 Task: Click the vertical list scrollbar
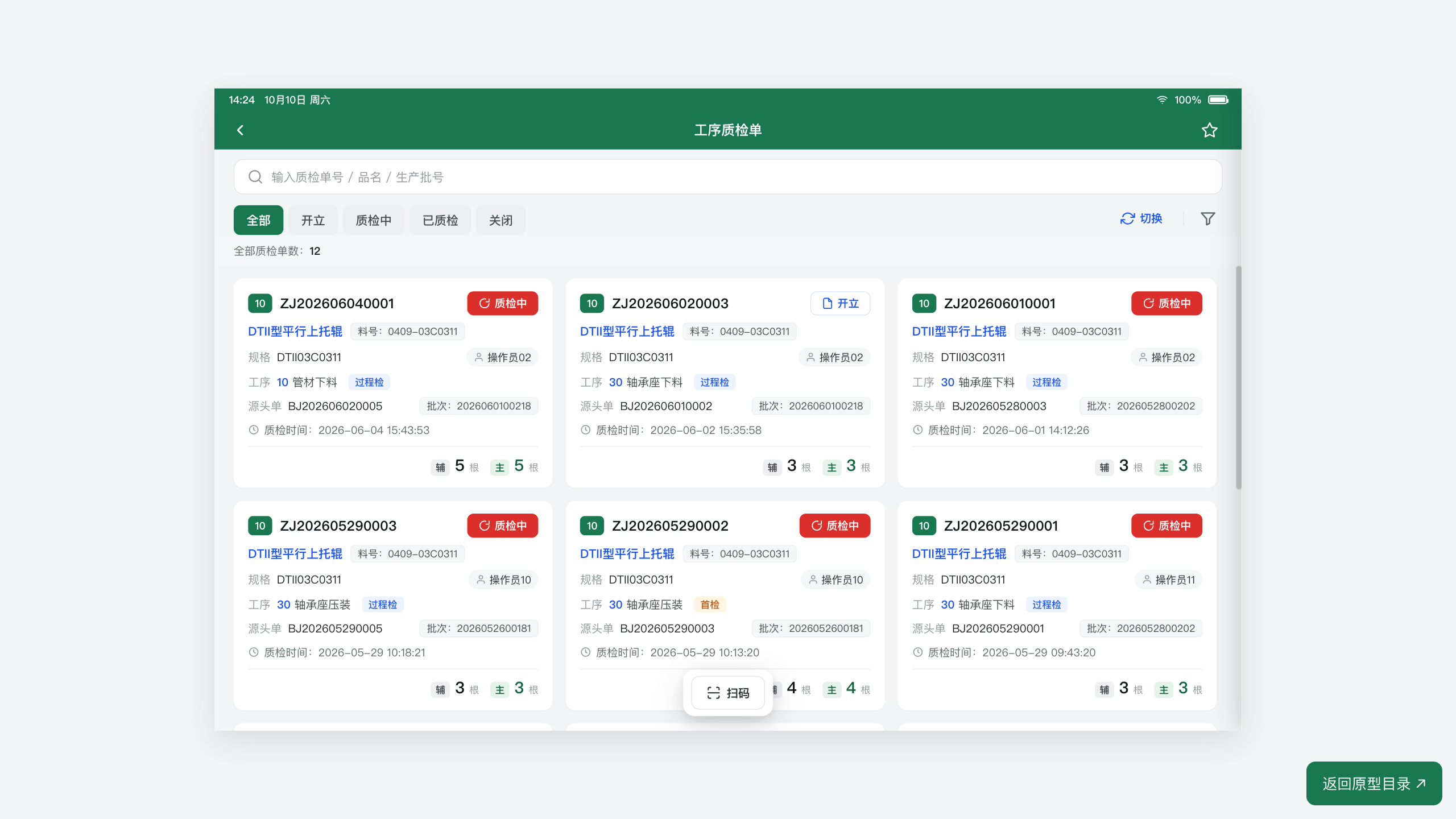click(x=1238, y=377)
